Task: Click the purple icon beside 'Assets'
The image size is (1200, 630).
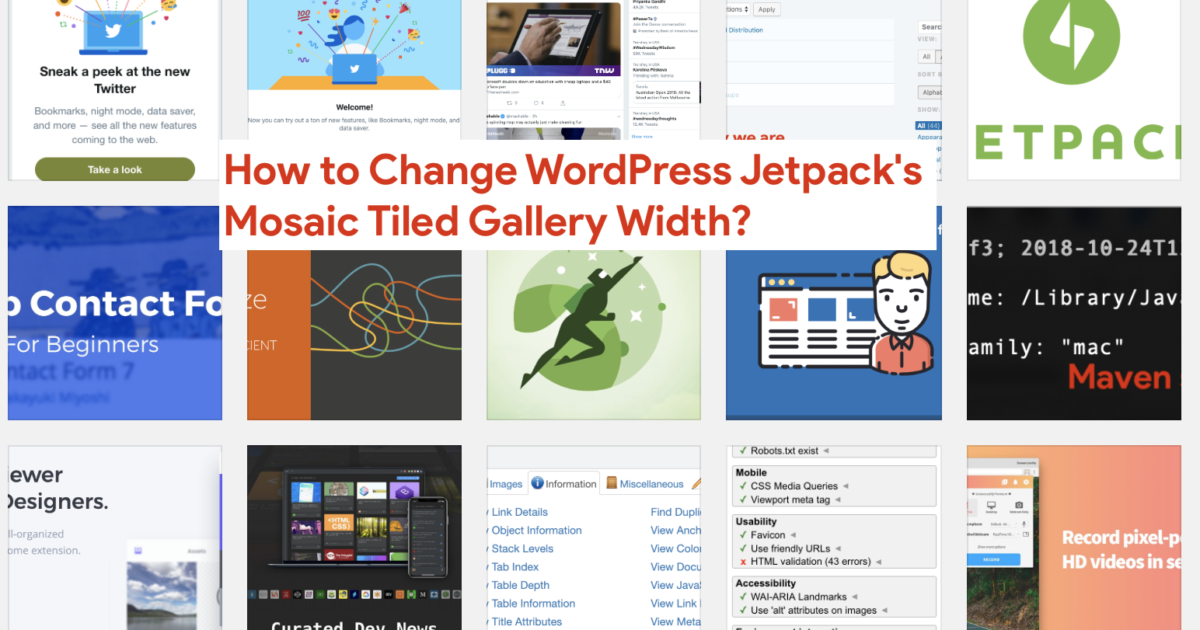Action: click(138, 551)
